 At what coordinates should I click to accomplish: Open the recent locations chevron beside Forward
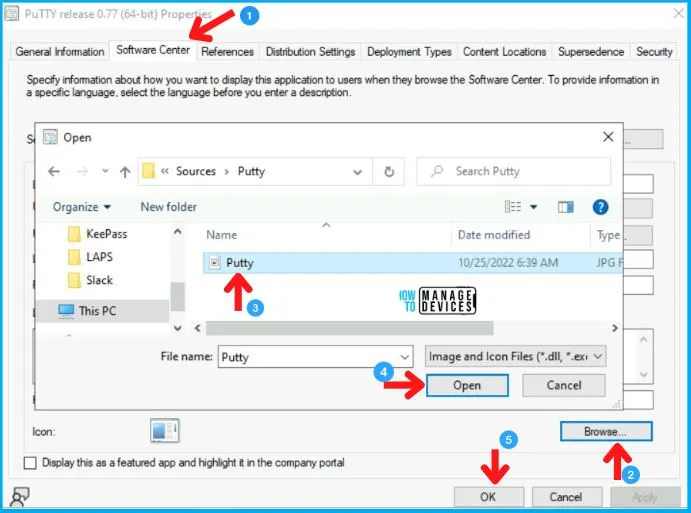tap(105, 171)
